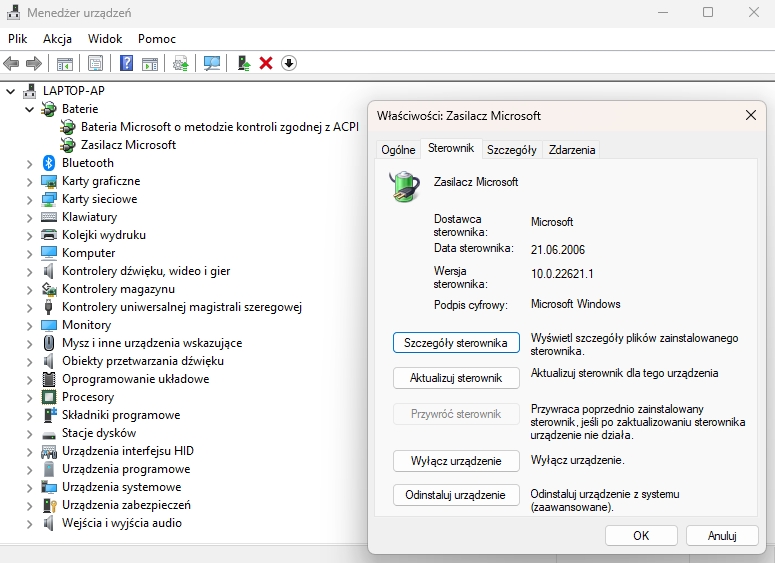This screenshot has height=563, width=775.
Task: Open the Widok menu
Action: [105, 39]
